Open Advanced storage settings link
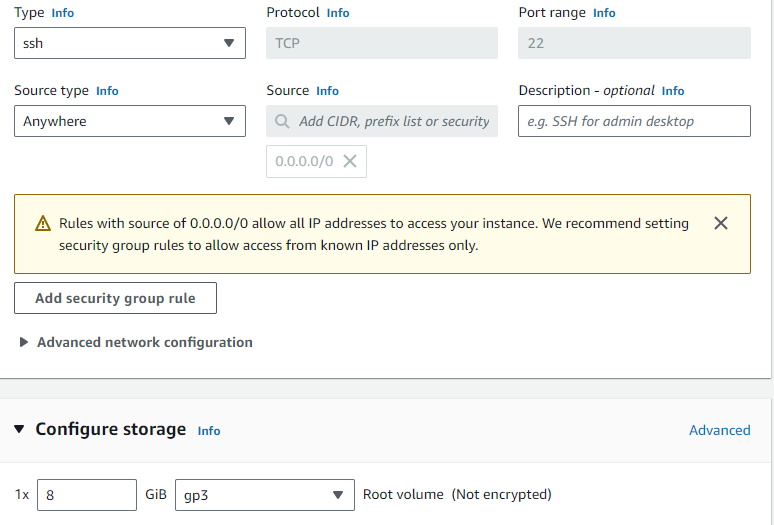The image size is (774, 525). [719, 430]
